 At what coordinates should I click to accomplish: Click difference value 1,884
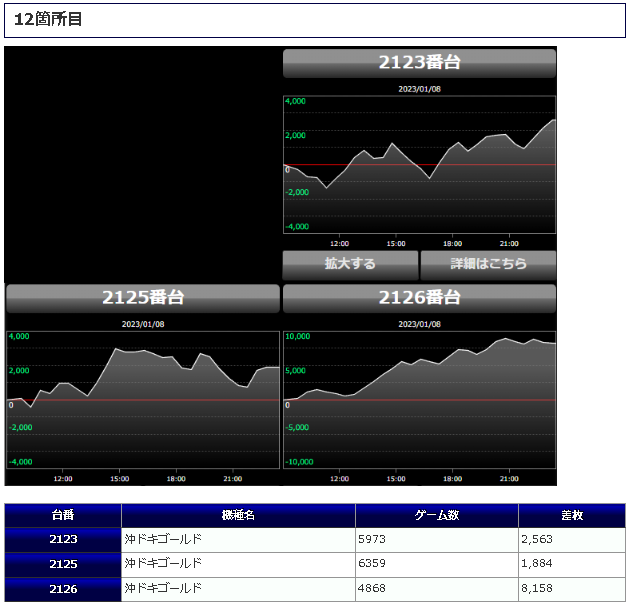(537, 564)
